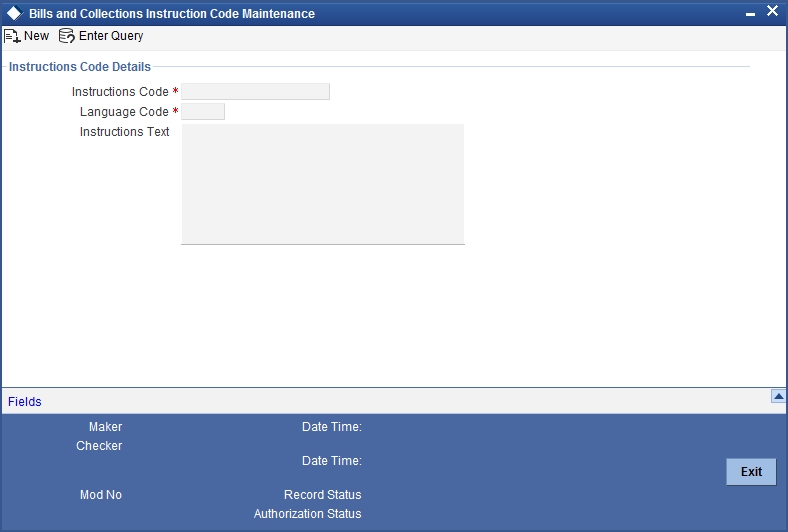Click the Enter Query database icon
The height and width of the screenshot is (532, 788).
67,36
